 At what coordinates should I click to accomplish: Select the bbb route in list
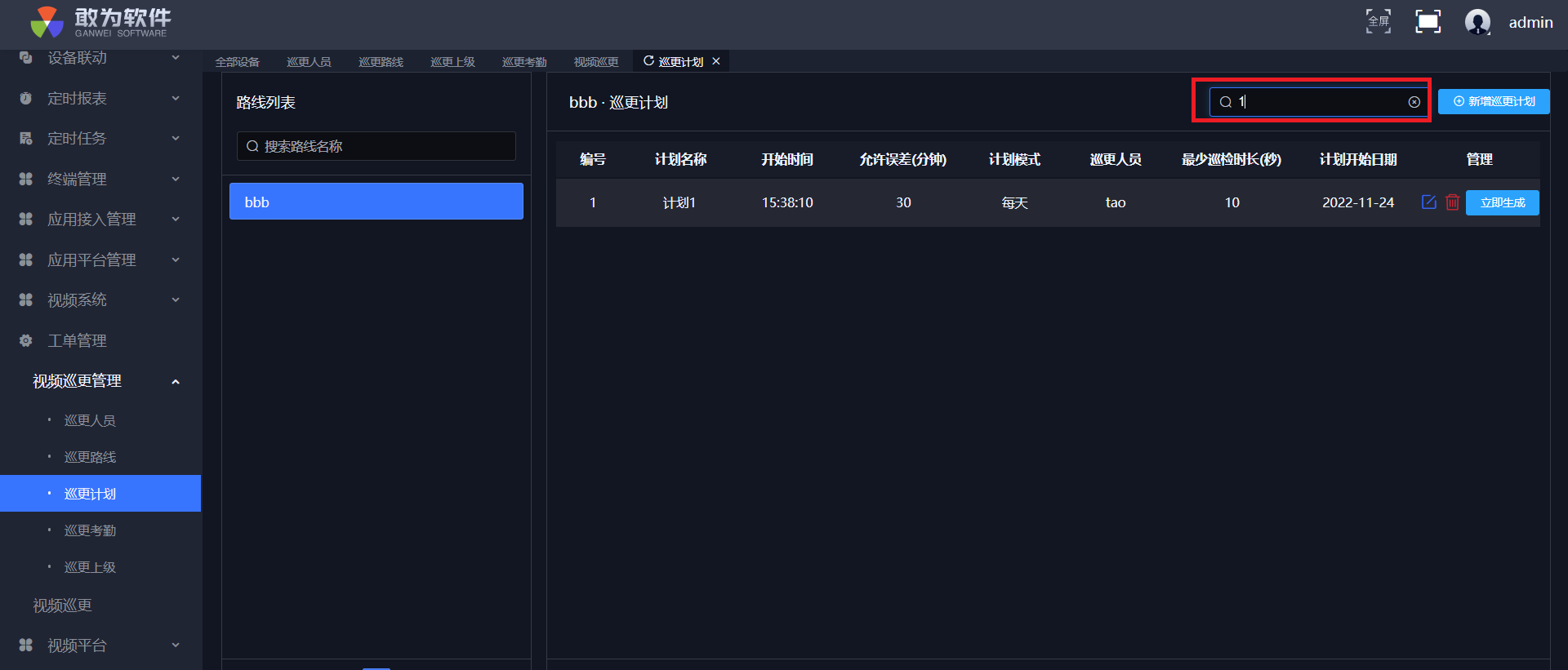point(376,202)
